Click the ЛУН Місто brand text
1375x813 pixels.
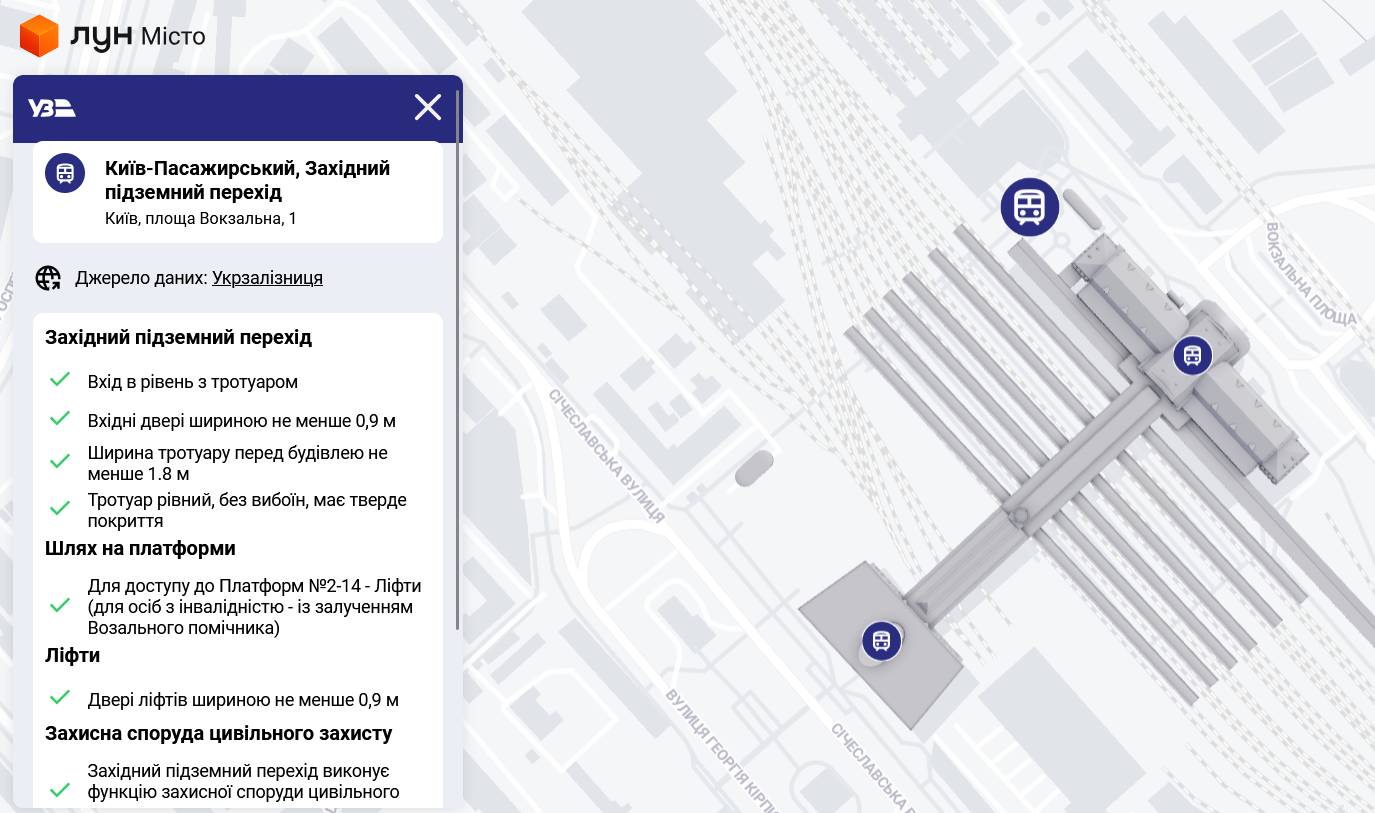point(138,37)
